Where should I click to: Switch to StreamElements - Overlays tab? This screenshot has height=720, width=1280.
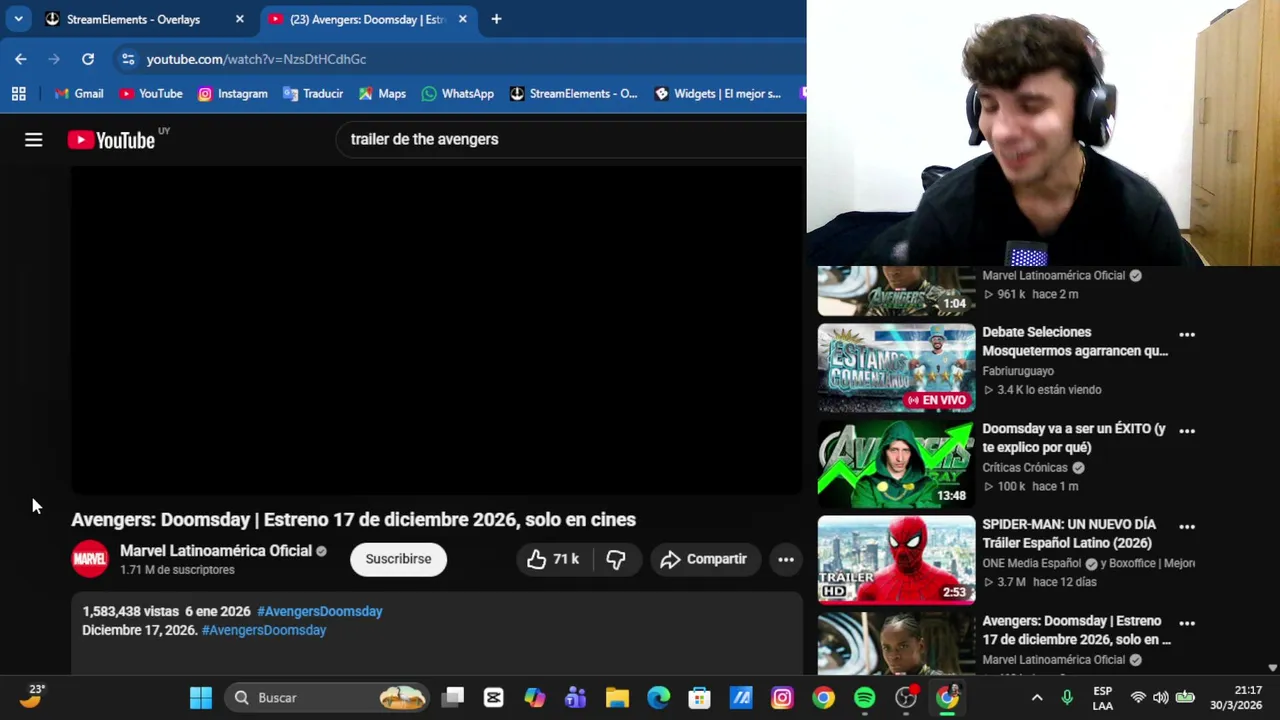133,19
